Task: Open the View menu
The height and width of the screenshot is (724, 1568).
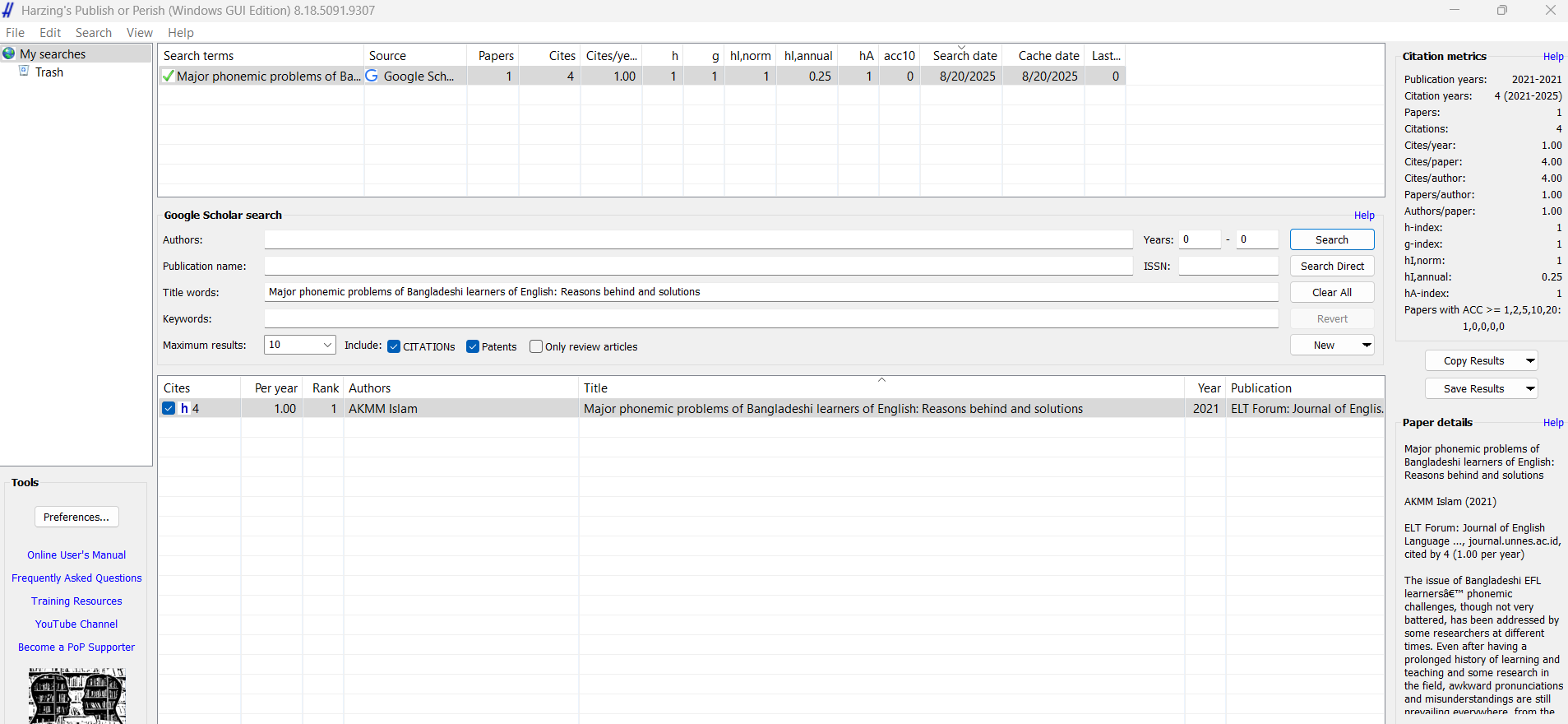Action: 139,33
